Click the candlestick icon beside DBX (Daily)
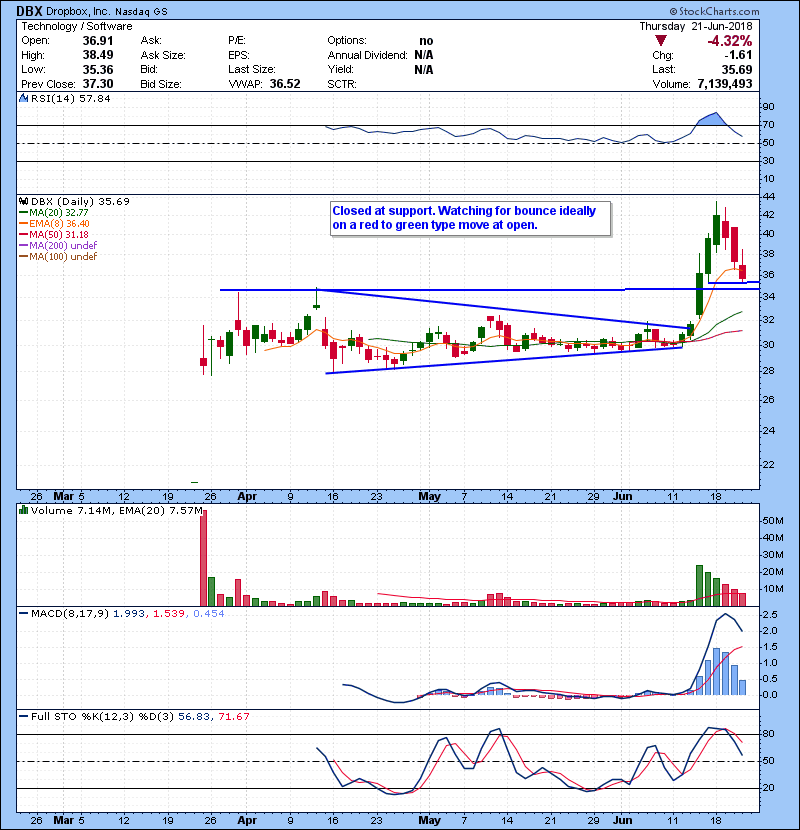Screen dimensions: 800x830 [x=24, y=201]
